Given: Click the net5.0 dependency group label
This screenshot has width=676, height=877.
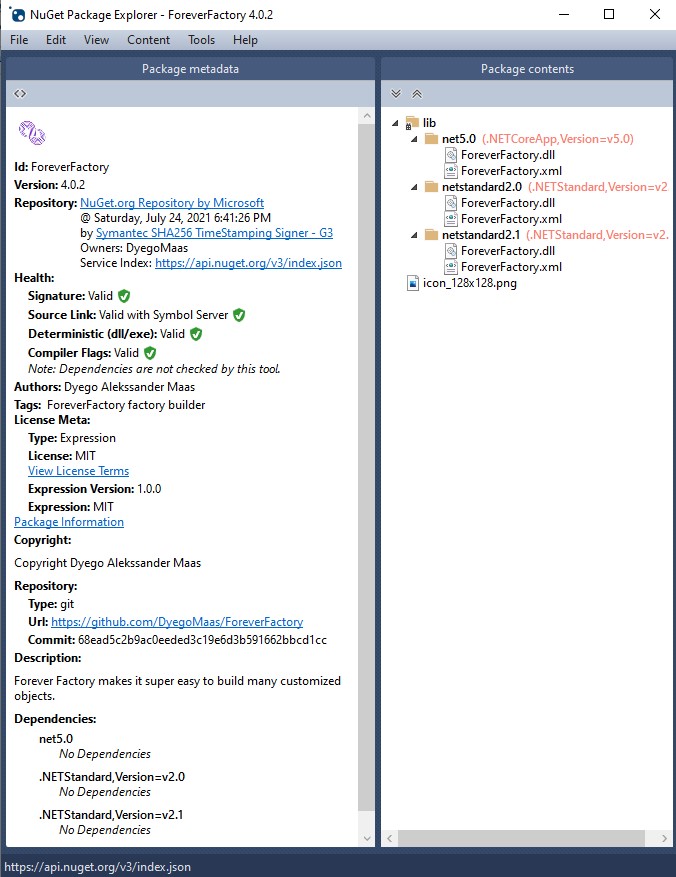Looking at the screenshot, I should [x=56, y=739].
